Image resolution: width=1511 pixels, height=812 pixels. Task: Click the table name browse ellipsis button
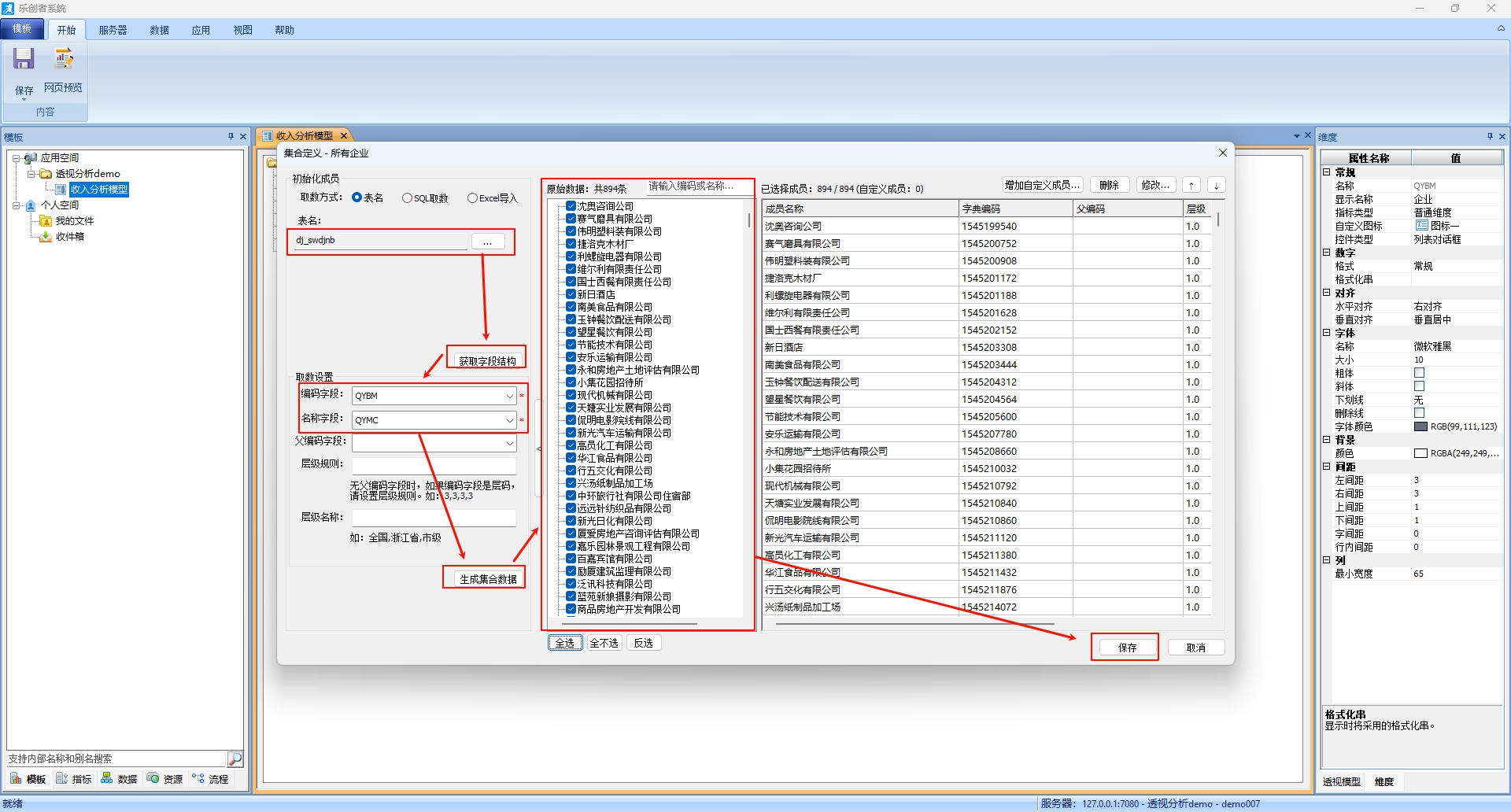(x=488, y=242)
